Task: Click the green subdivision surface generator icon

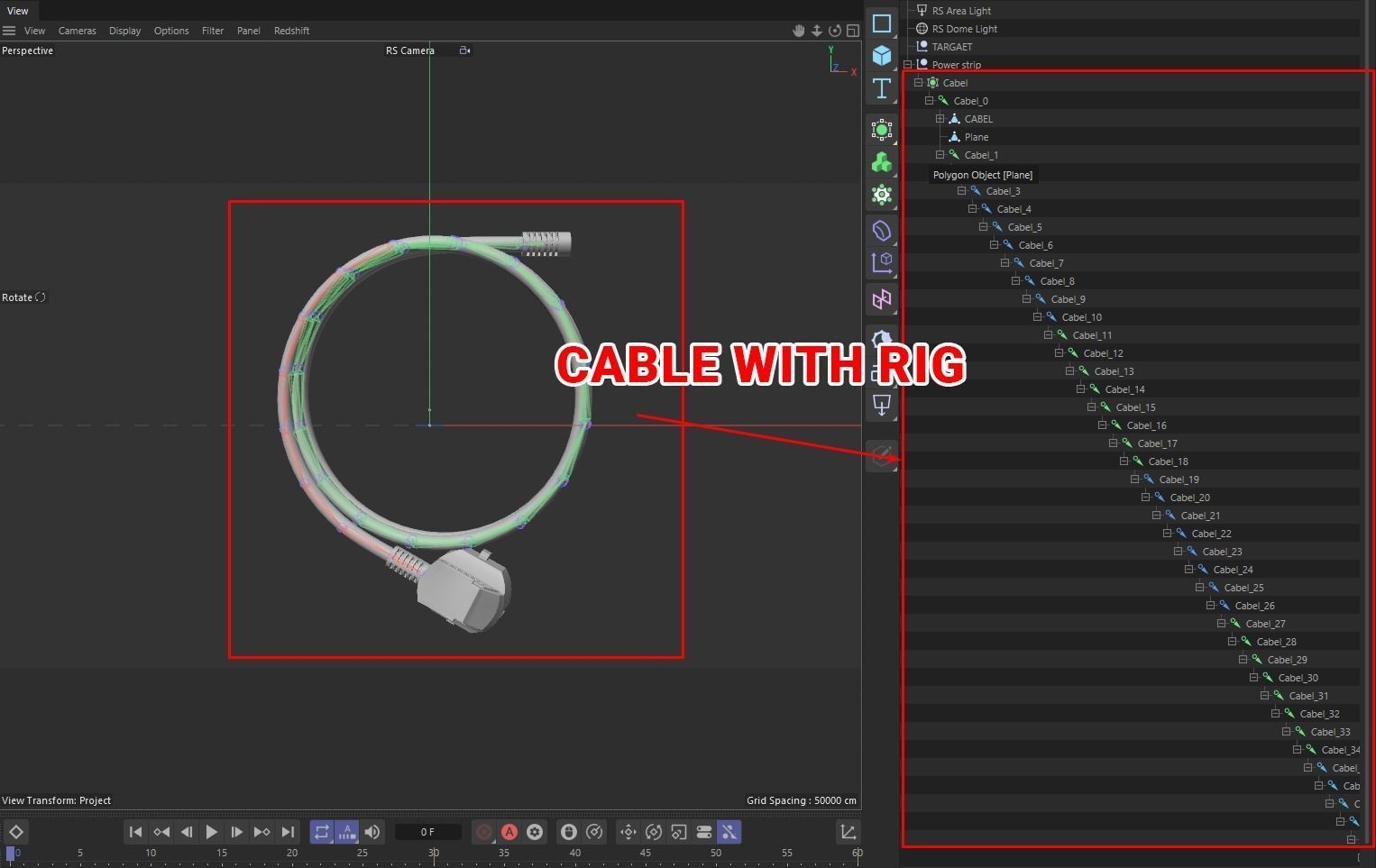Action: coord(882,130)
